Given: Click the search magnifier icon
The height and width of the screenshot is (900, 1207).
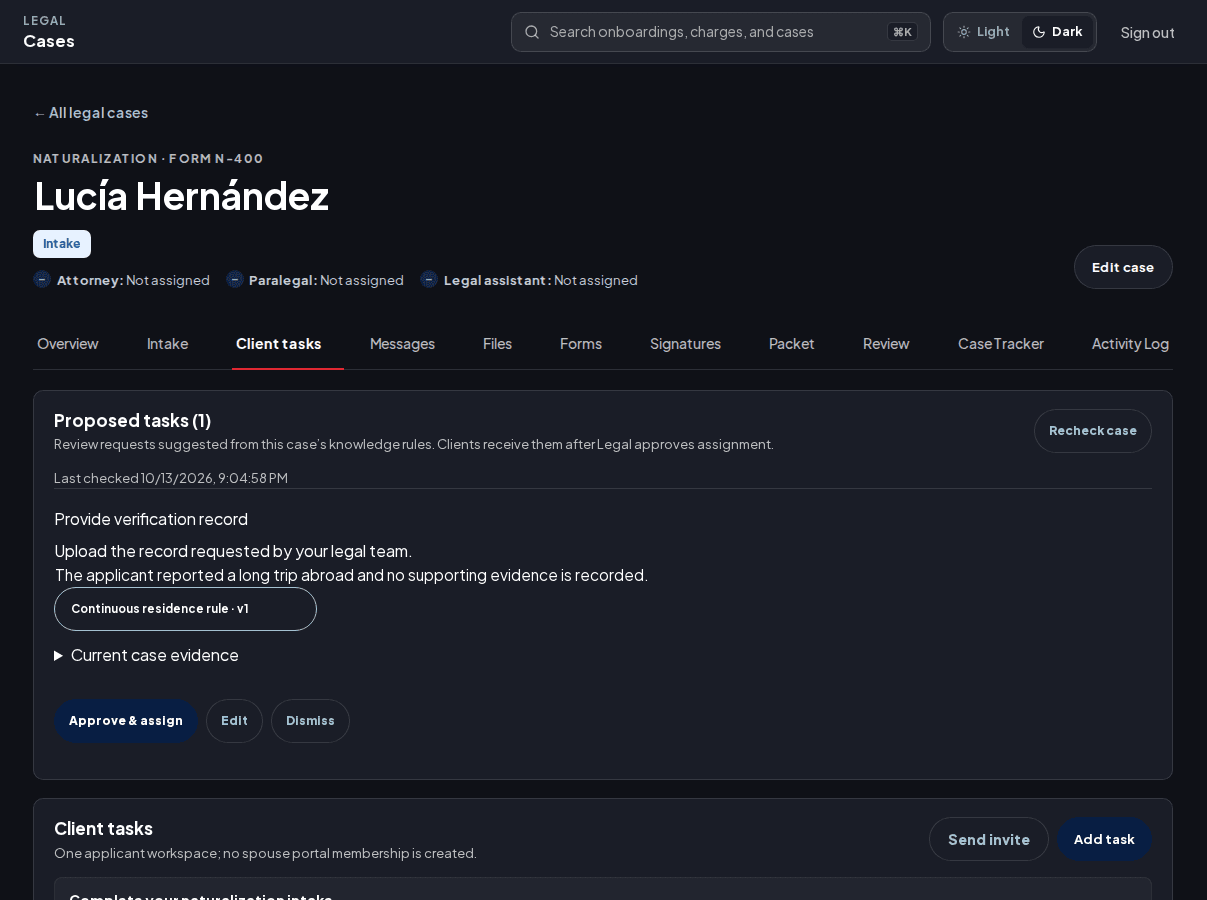Looking at the screenshot, I should [532, 32].
